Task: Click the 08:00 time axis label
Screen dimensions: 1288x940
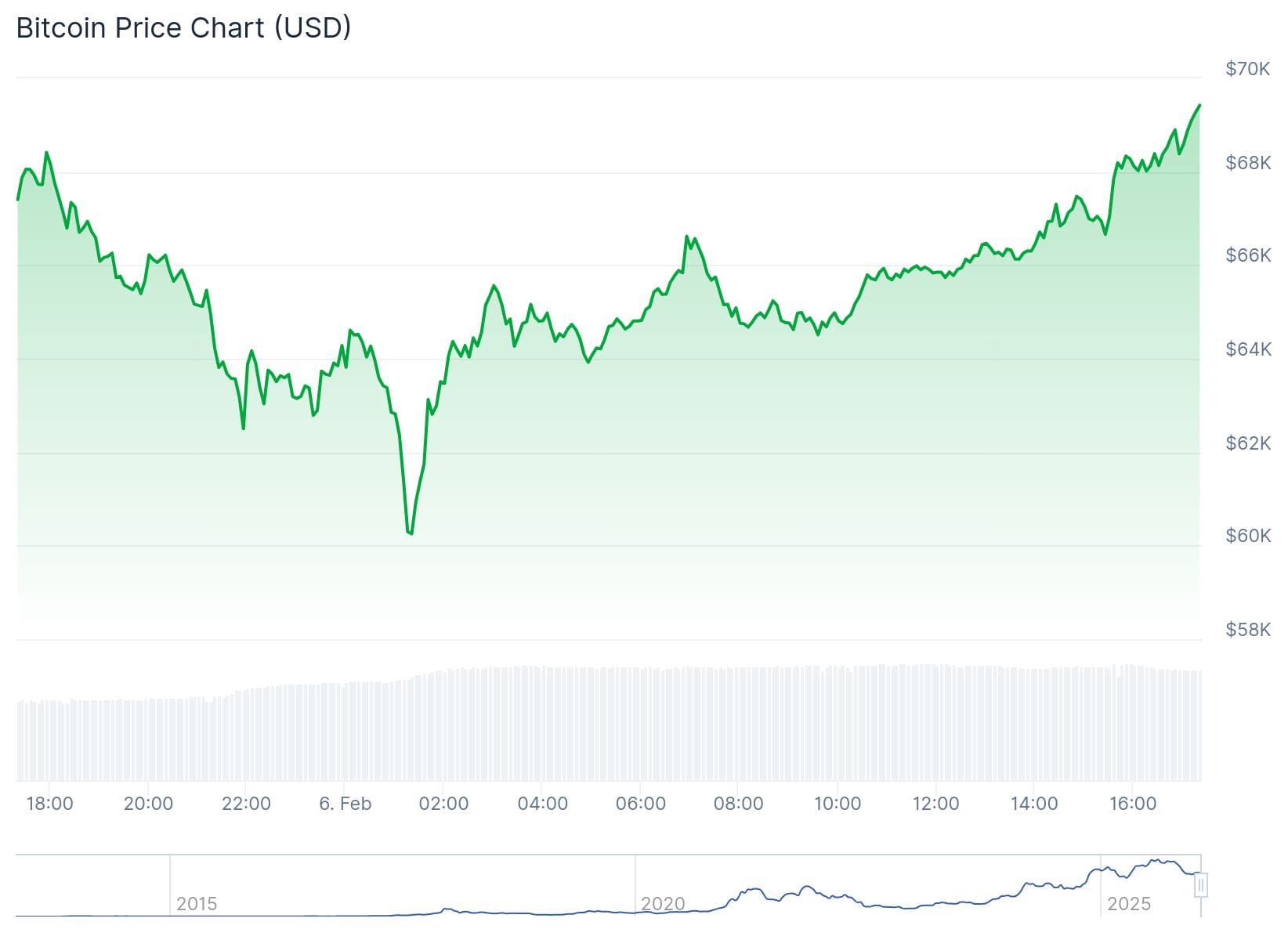Action: (x=739, y=804)
